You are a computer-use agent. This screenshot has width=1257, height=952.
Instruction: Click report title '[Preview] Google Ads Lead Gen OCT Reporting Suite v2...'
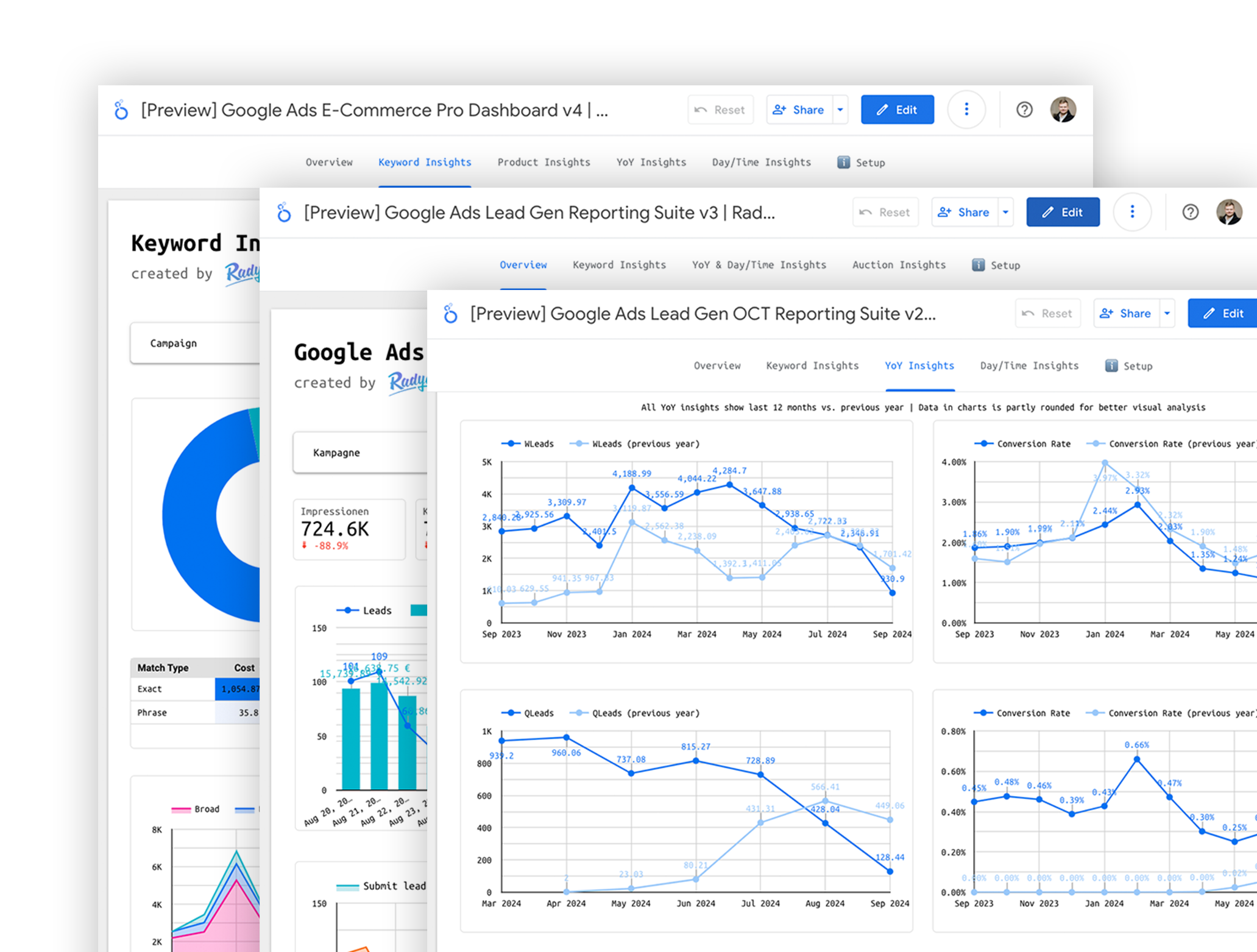tap(703, 314)
